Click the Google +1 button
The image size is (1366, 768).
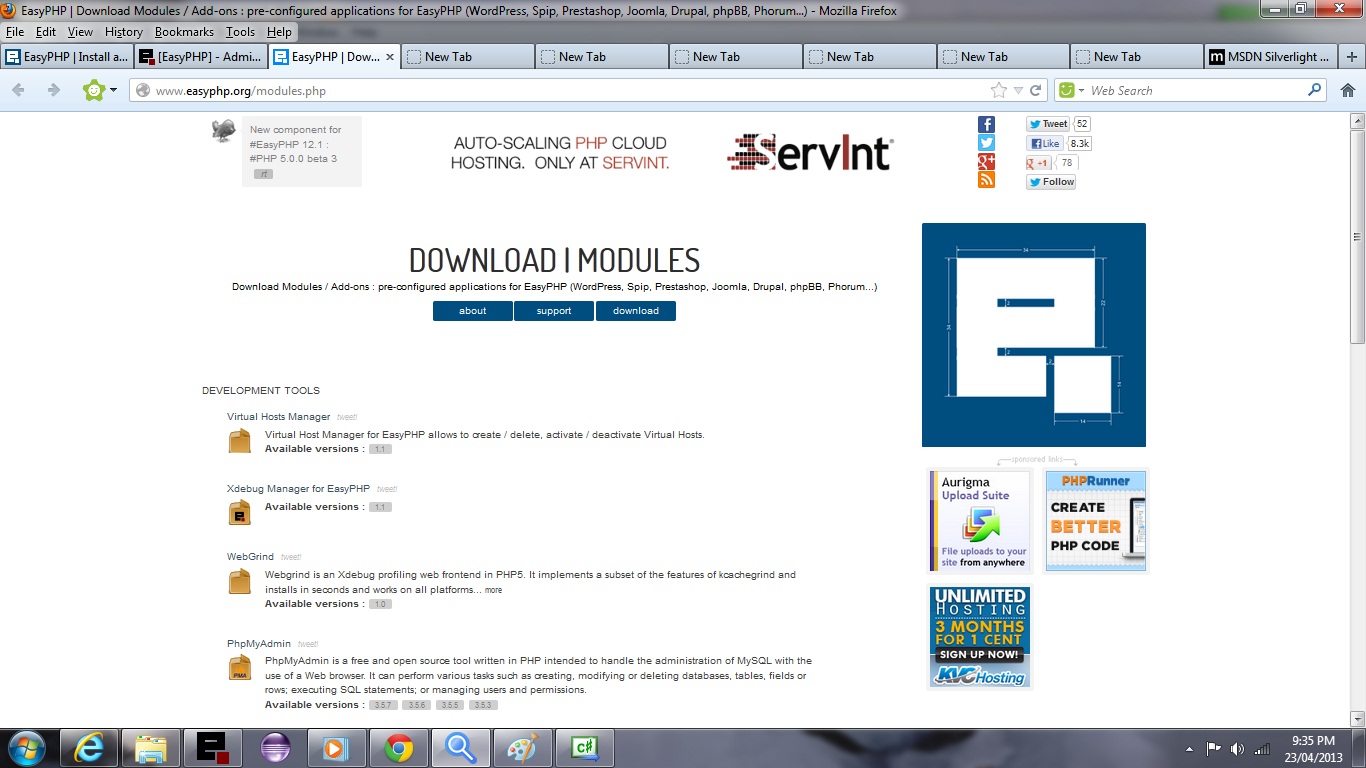pyautogui.click(x=1038, y=163)
